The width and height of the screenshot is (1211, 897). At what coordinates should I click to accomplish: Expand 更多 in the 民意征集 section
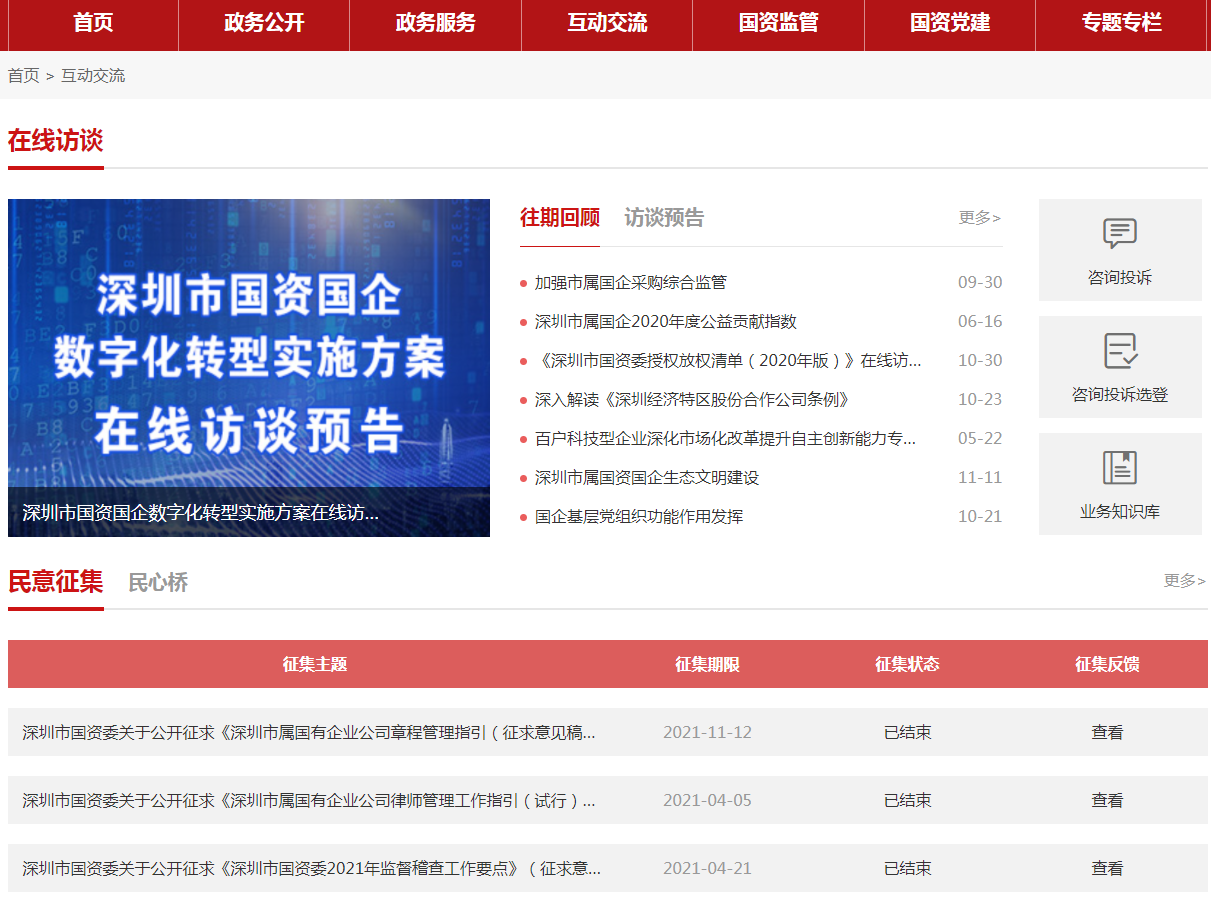[x=1184, y=581]
